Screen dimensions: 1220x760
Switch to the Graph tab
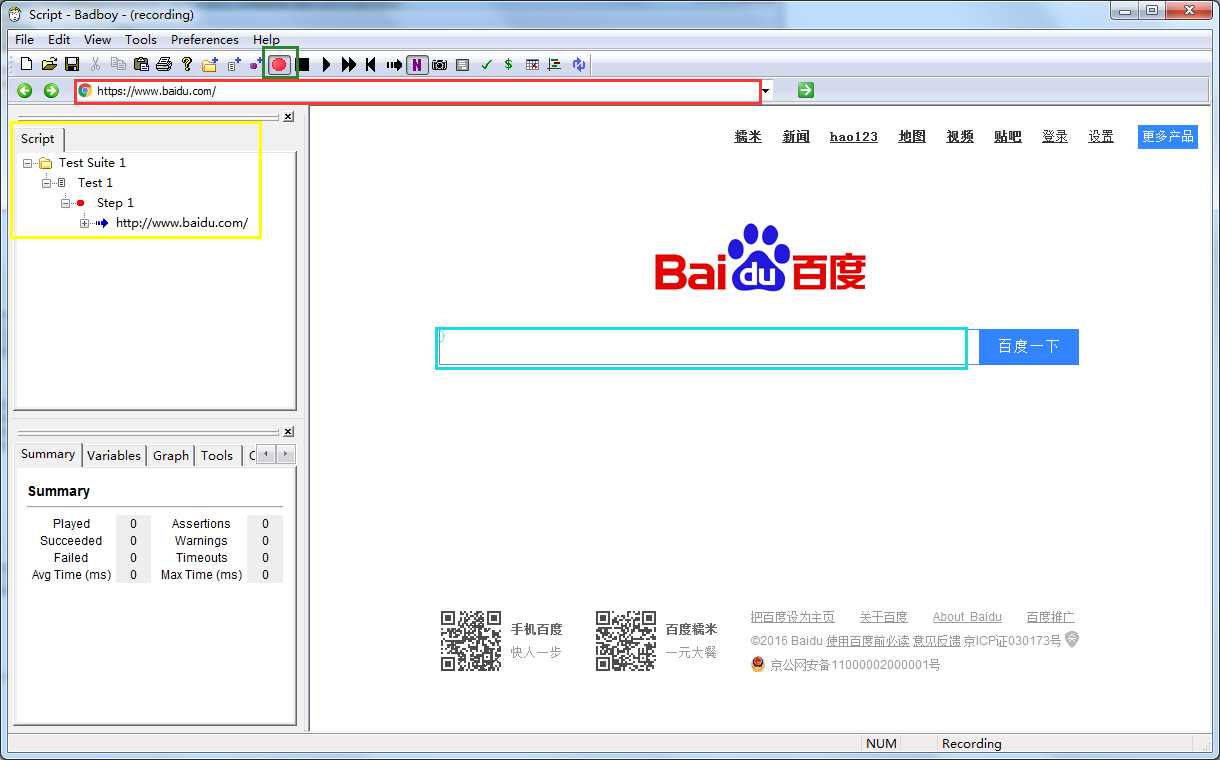point(171,455)
